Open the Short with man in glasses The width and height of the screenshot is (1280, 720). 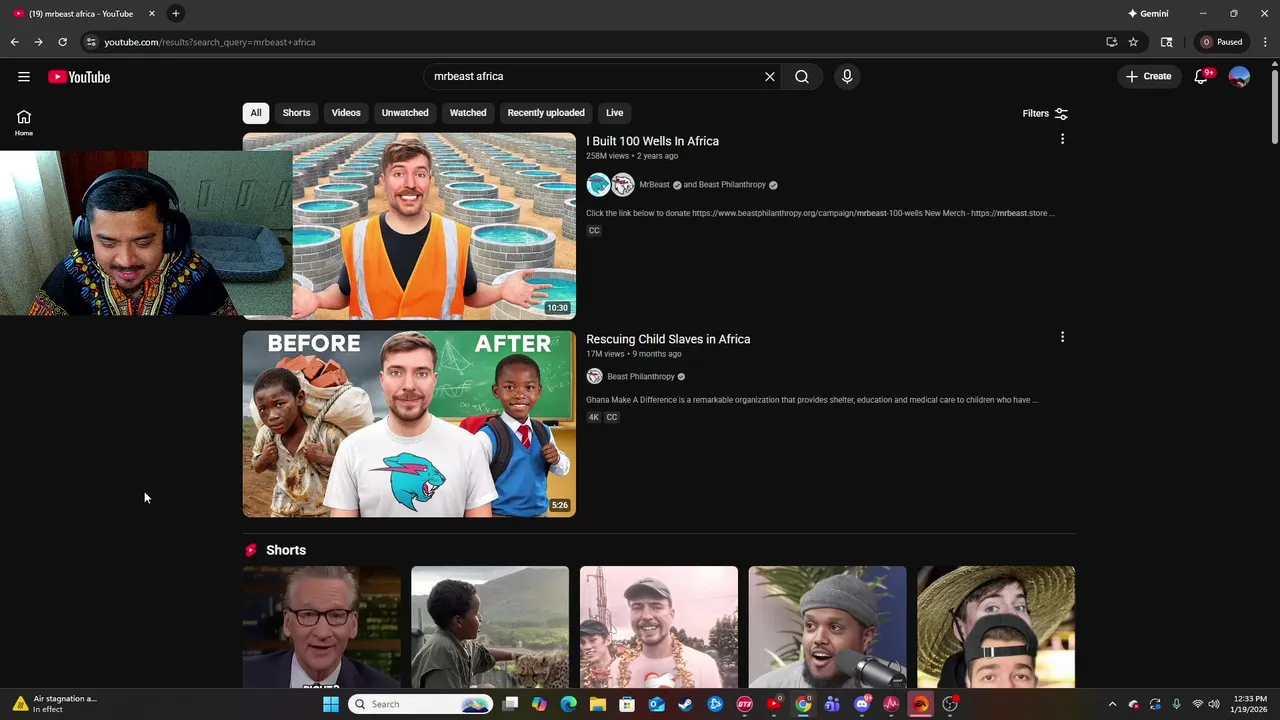point(321,627)
